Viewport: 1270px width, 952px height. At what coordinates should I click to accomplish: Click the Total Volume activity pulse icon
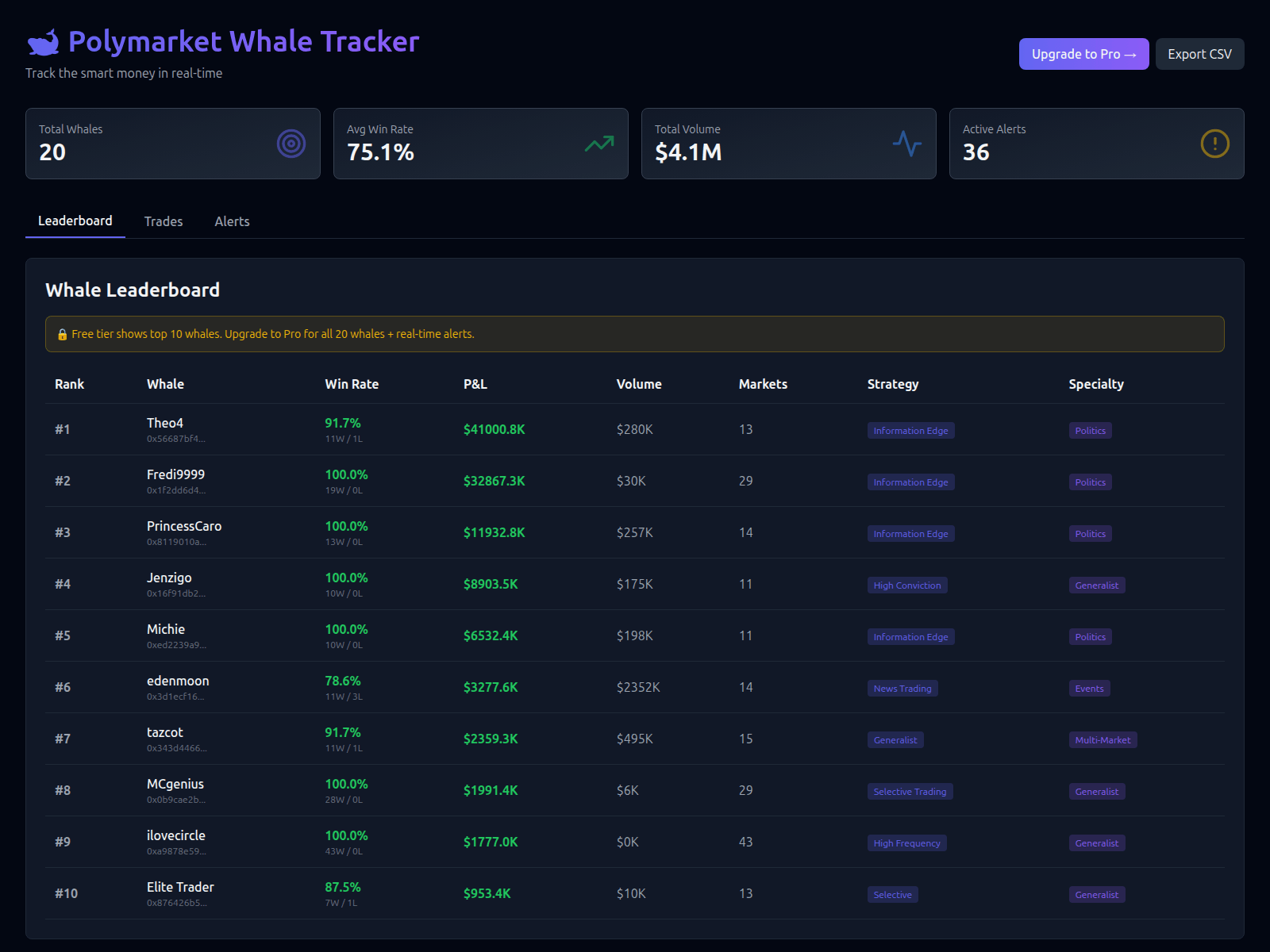click(907, 144)
